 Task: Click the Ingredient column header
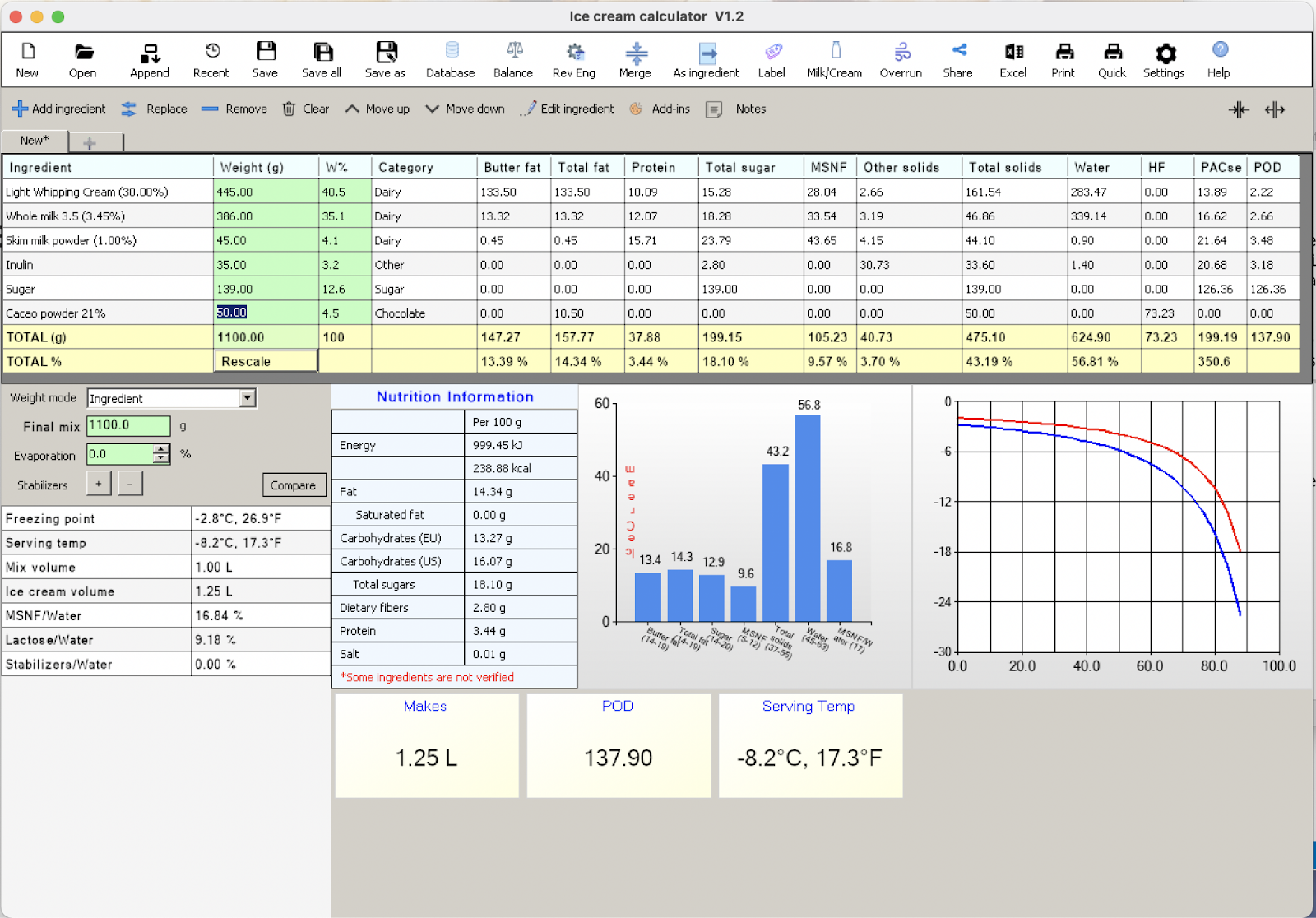[x=108, y=167]
